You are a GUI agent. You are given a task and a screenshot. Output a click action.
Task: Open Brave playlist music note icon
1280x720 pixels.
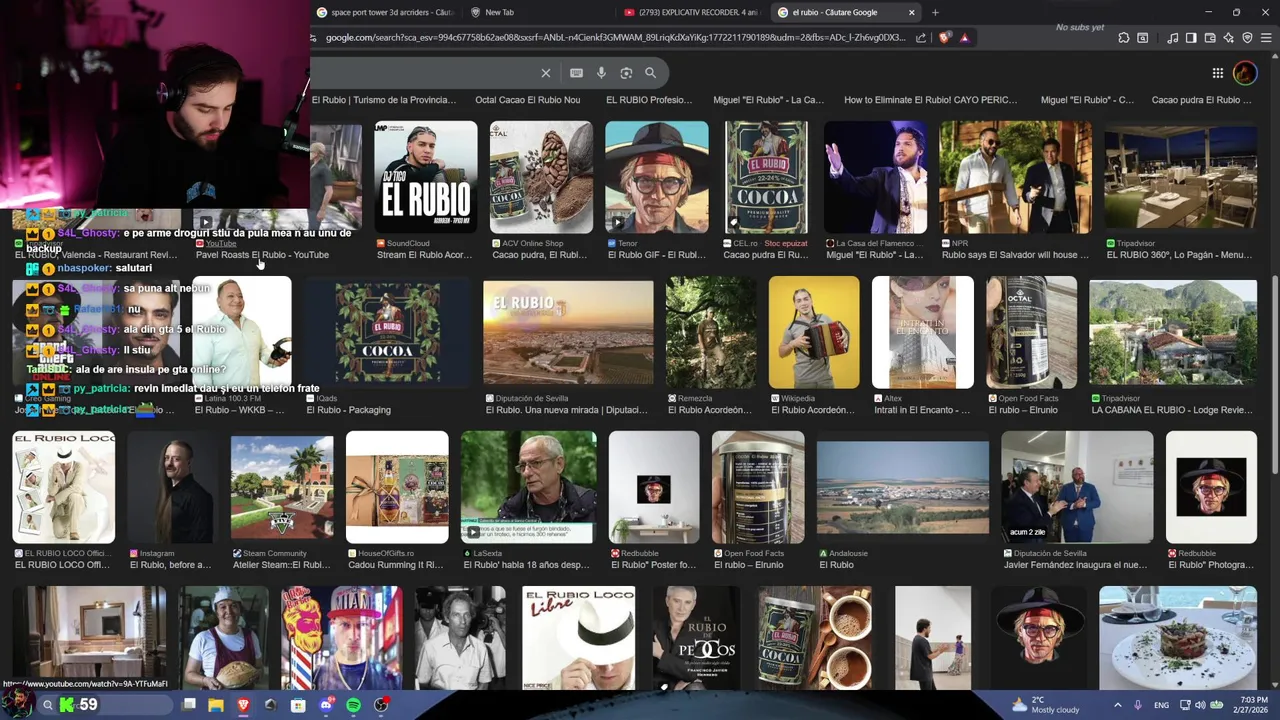(x=1172, y=38)
